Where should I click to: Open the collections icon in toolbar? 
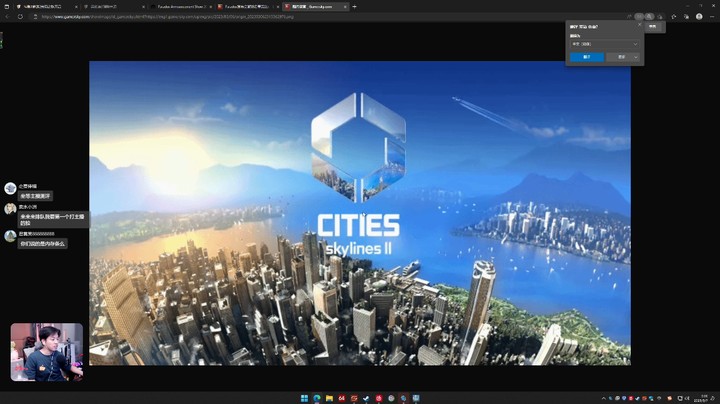(686, 17)
